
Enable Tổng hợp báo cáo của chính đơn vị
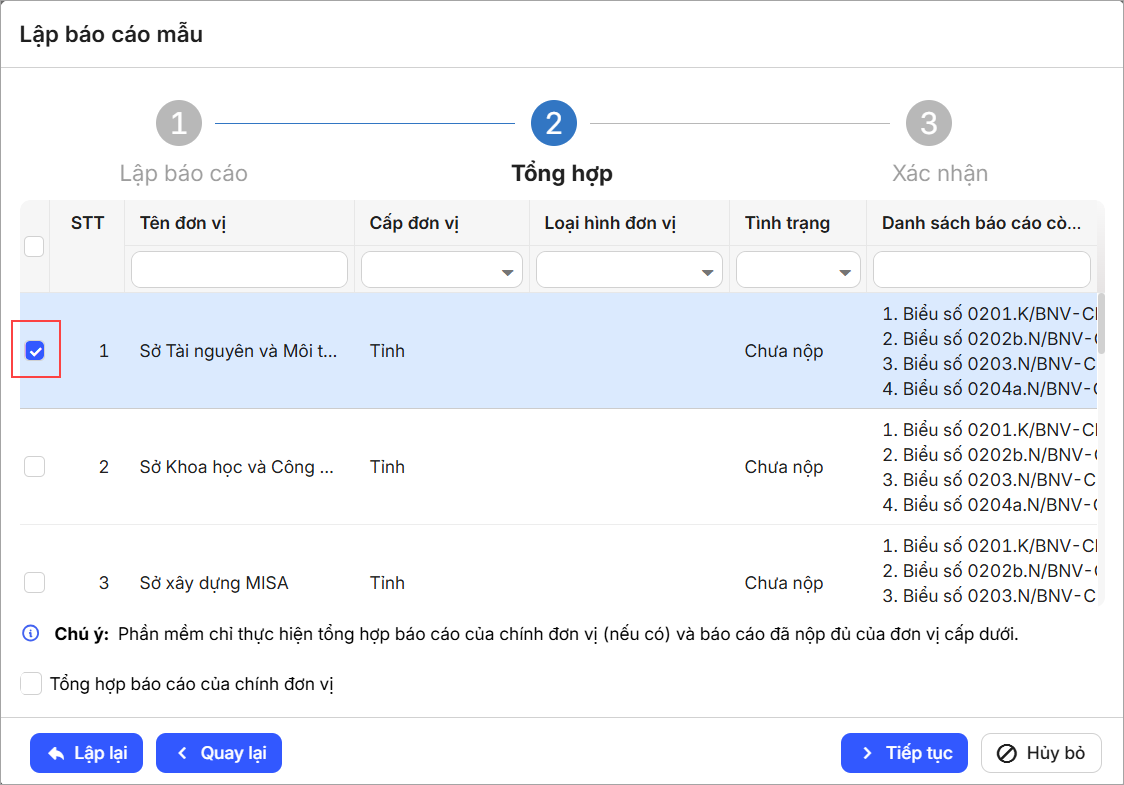(x=31, y=684)
